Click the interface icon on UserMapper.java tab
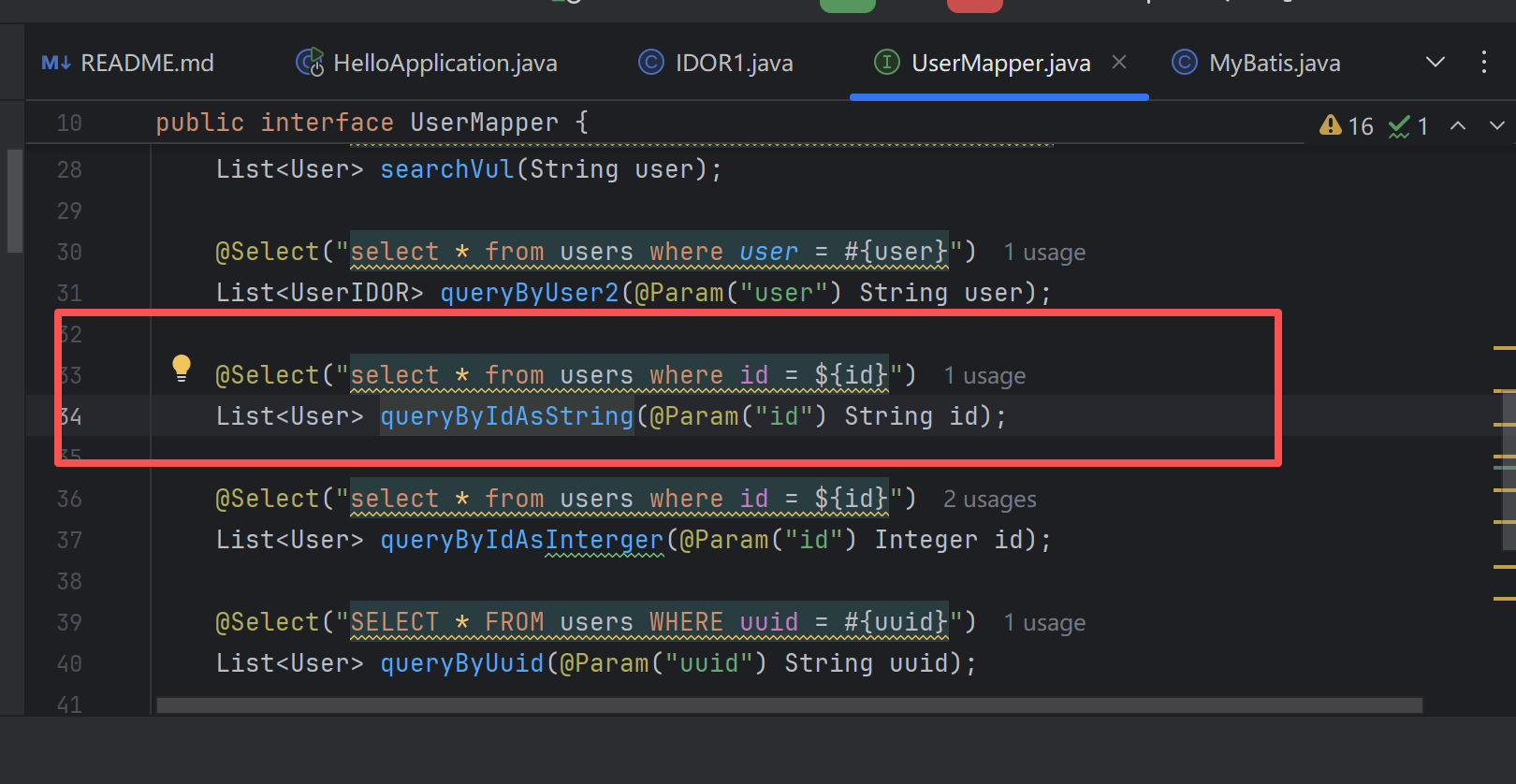The height and width of the screenshot is (784, 1516). pos(886,62)
